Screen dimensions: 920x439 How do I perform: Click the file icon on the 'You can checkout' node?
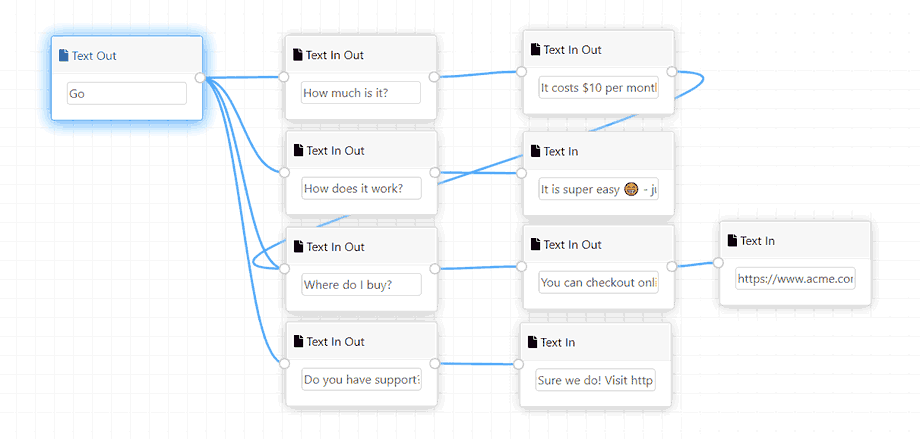(536, 245)
